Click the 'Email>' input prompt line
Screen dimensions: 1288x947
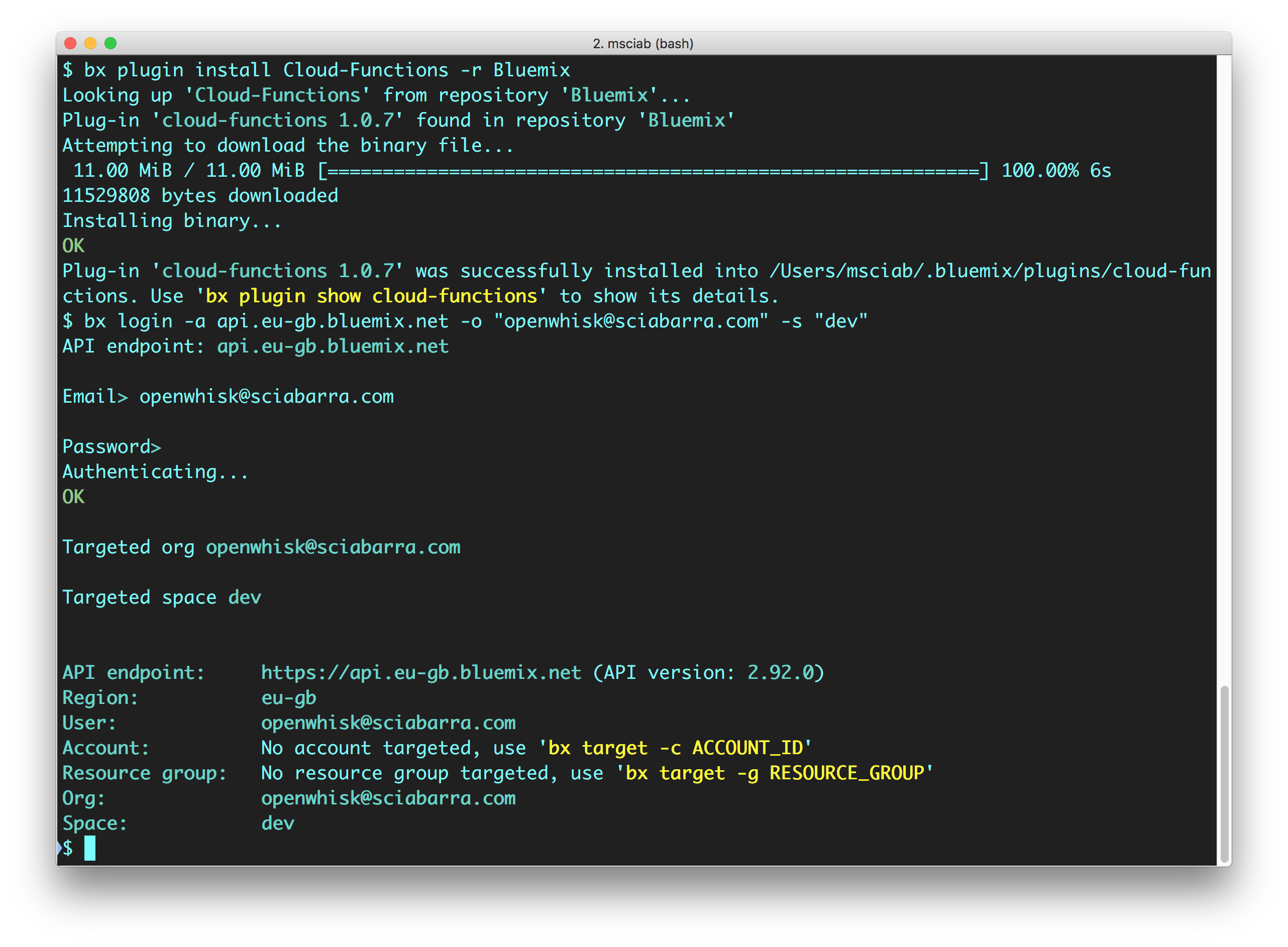pos(230,396)
